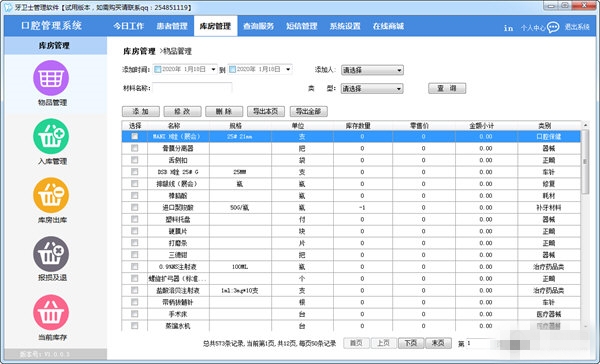Tick checkbox for 手术床 row

coord(134,314)
